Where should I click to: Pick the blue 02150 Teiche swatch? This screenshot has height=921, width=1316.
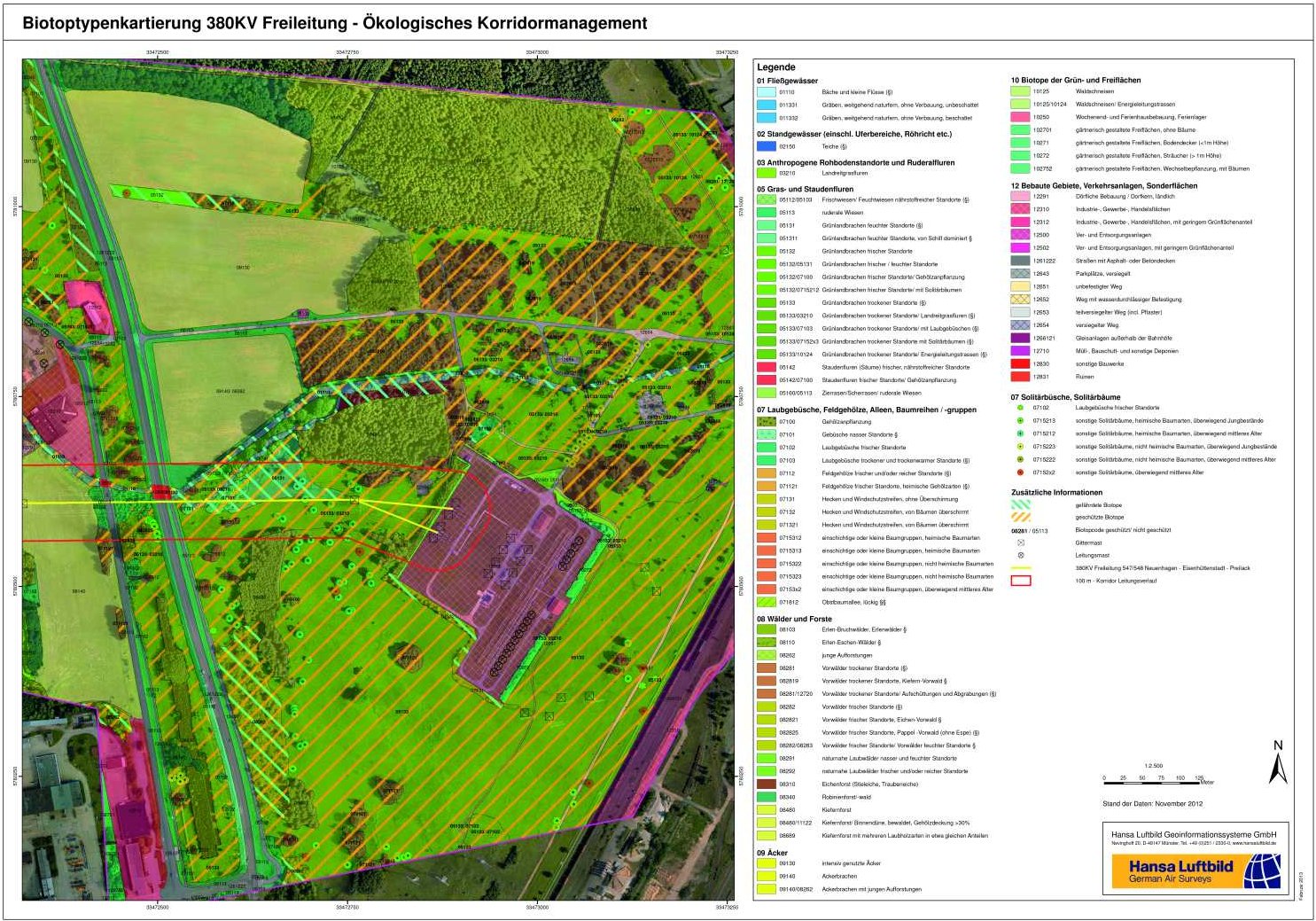766,146
